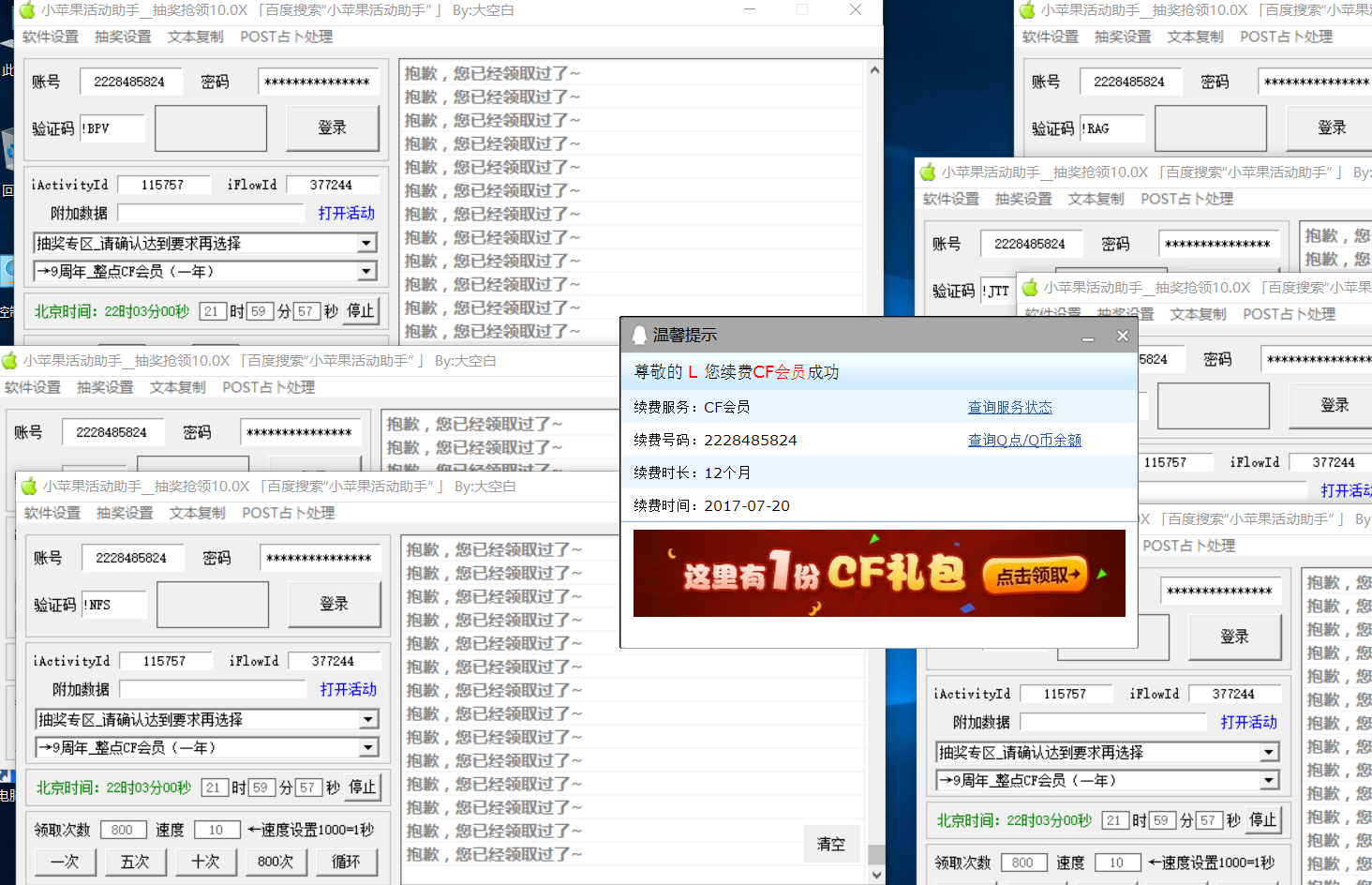Click apple icon in the !RAG captcha window's title bar
1372x885 pixels.
1027,10
